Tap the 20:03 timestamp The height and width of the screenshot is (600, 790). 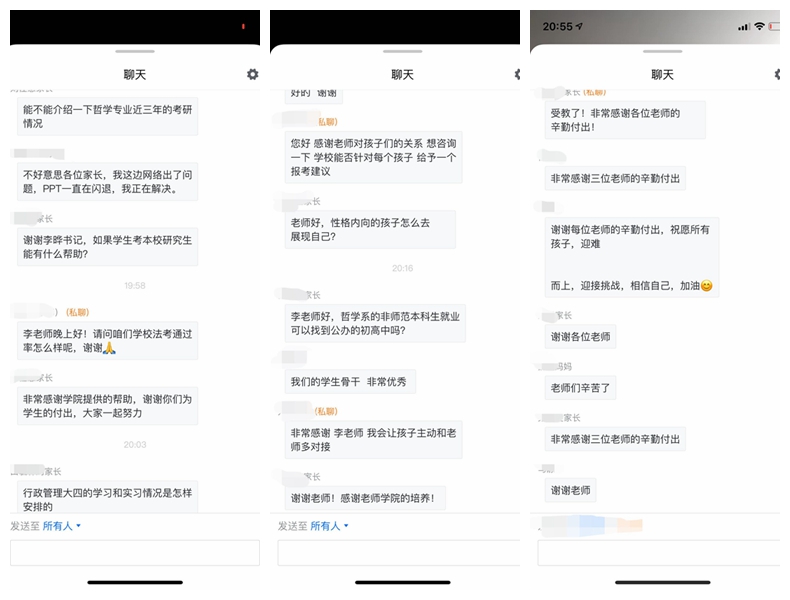(135, 444)
